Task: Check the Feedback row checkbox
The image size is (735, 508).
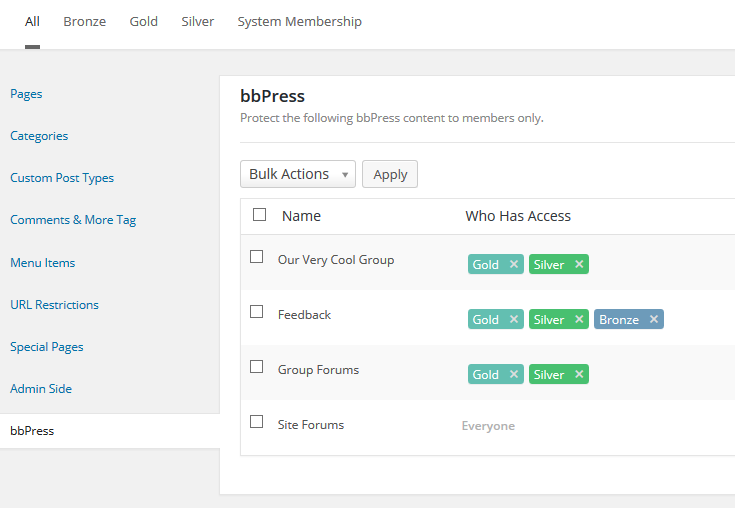Action: [256, 312]
